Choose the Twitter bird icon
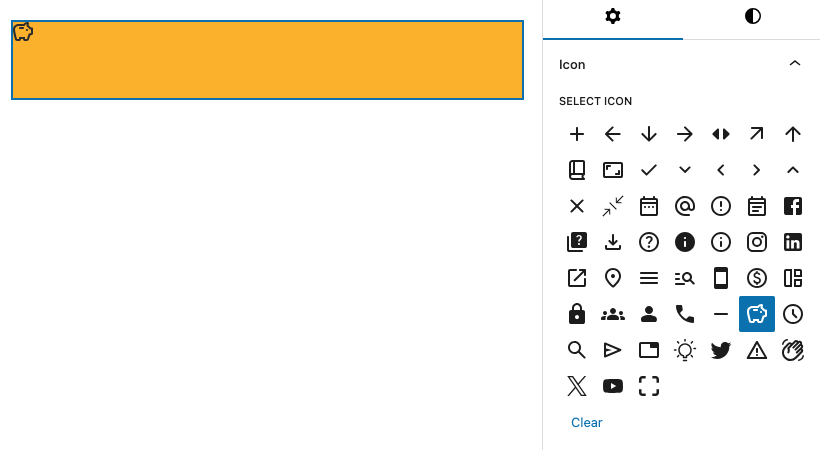 tap(721, 350)
